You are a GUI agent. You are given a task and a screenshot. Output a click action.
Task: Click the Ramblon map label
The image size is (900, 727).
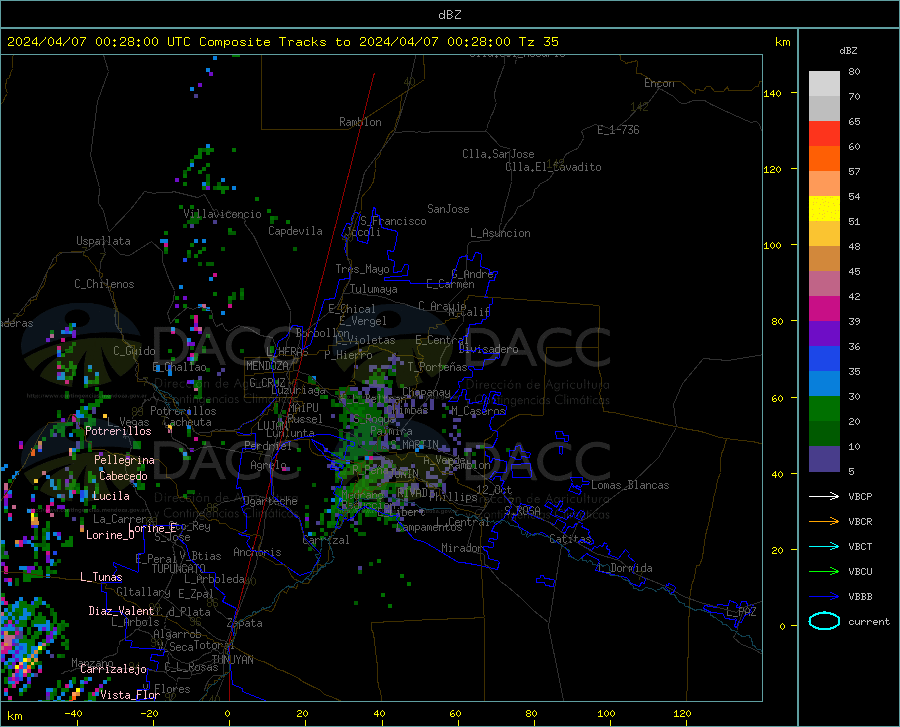(360, 122)
